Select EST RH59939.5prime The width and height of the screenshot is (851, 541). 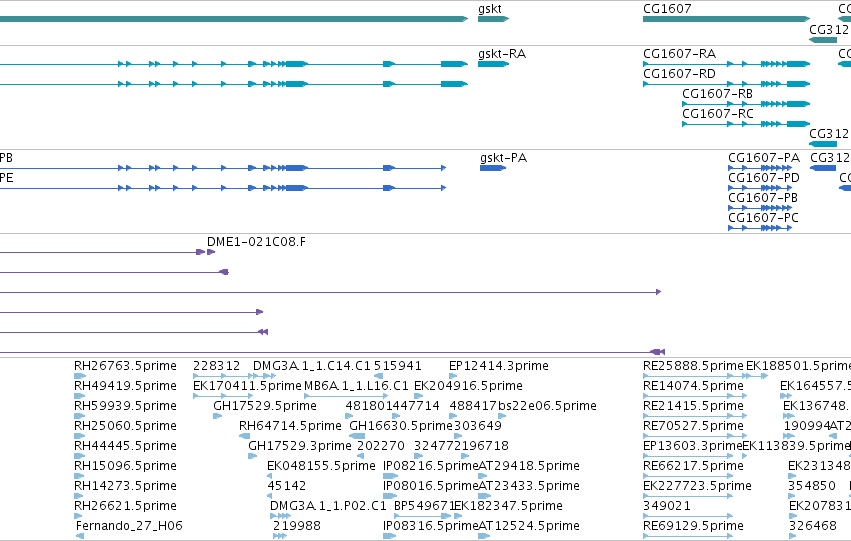pos(125,406)
